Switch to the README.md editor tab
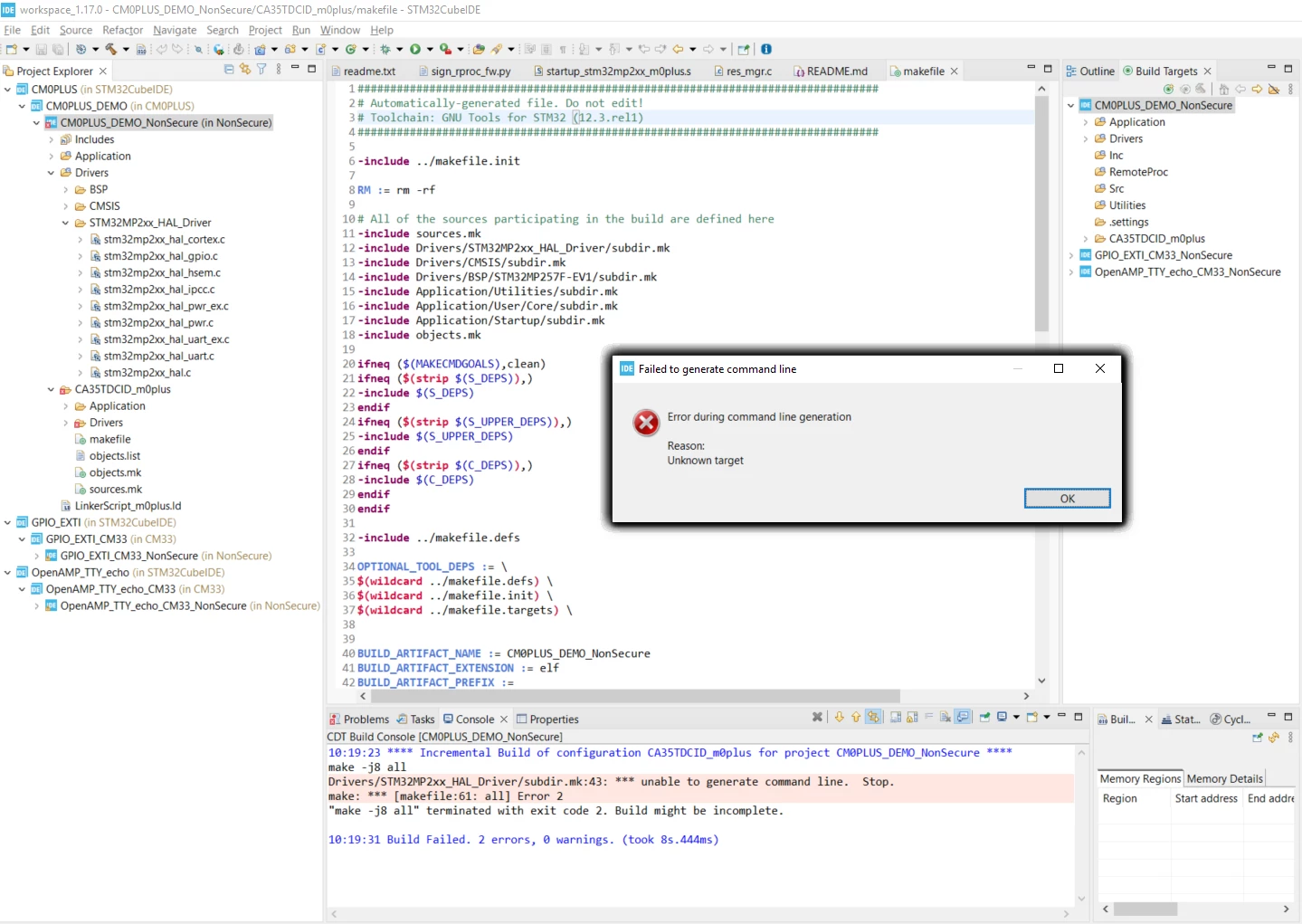 (x=830, y=71)
